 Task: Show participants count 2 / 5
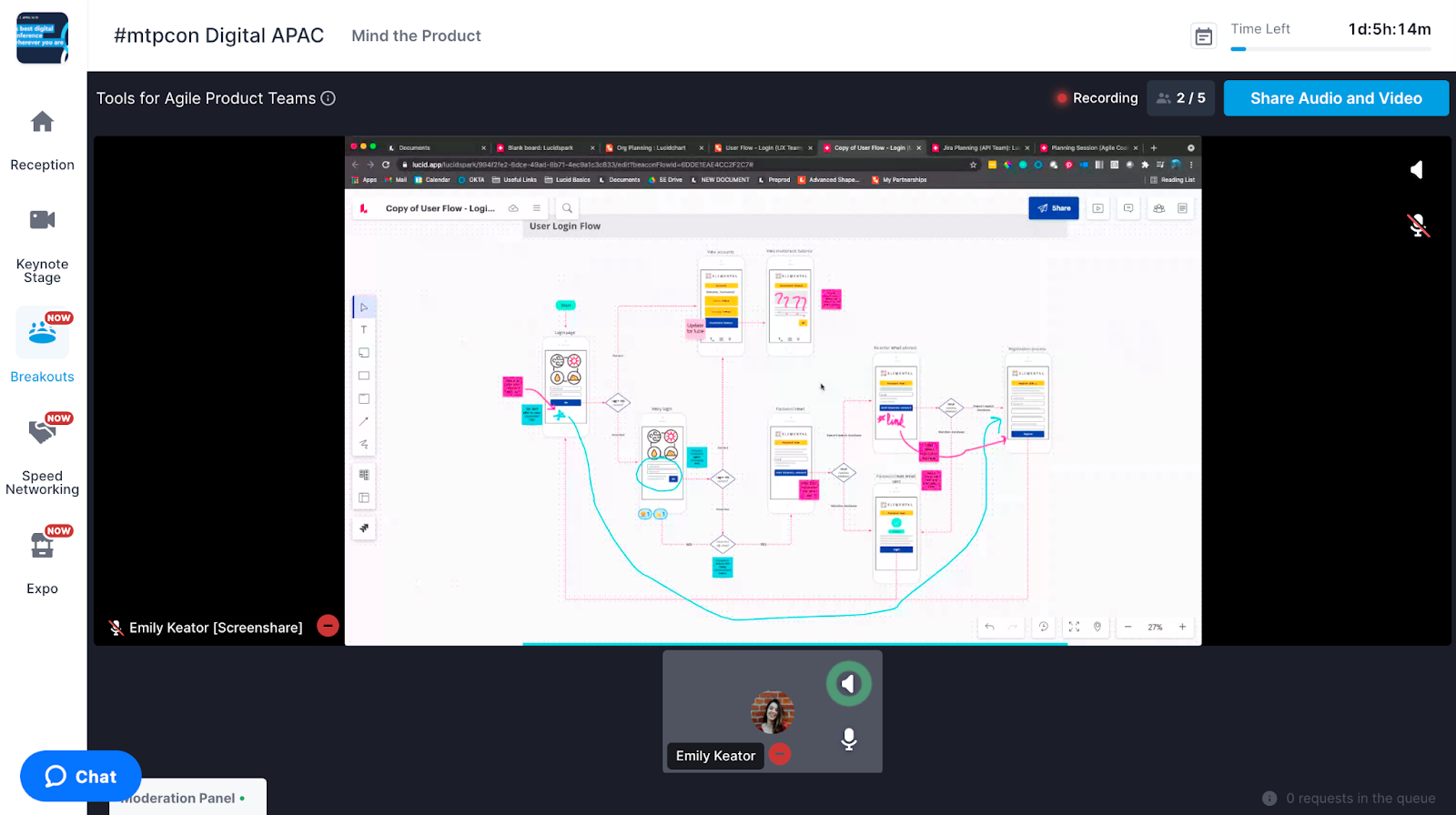1180,98
